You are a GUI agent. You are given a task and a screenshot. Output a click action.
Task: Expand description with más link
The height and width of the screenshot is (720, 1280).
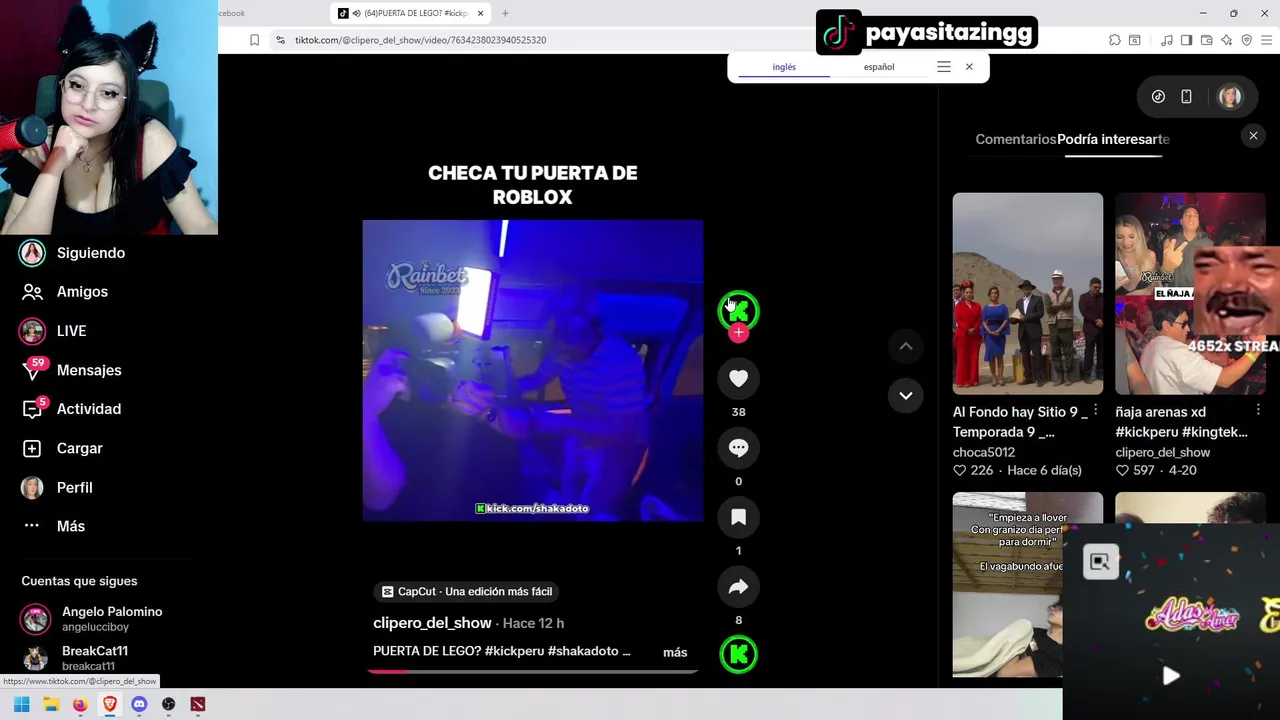[675, 652]
